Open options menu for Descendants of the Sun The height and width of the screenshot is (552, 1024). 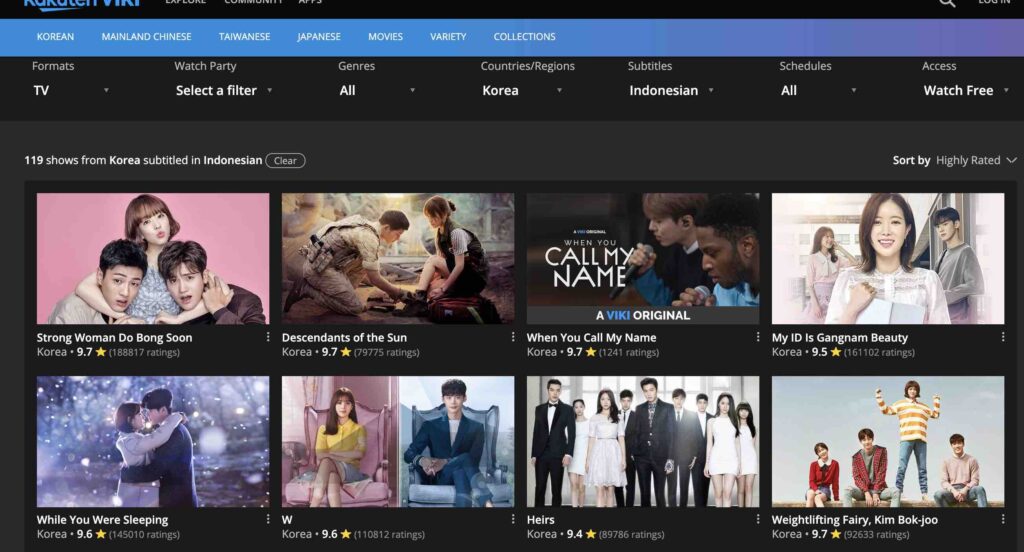513,337
